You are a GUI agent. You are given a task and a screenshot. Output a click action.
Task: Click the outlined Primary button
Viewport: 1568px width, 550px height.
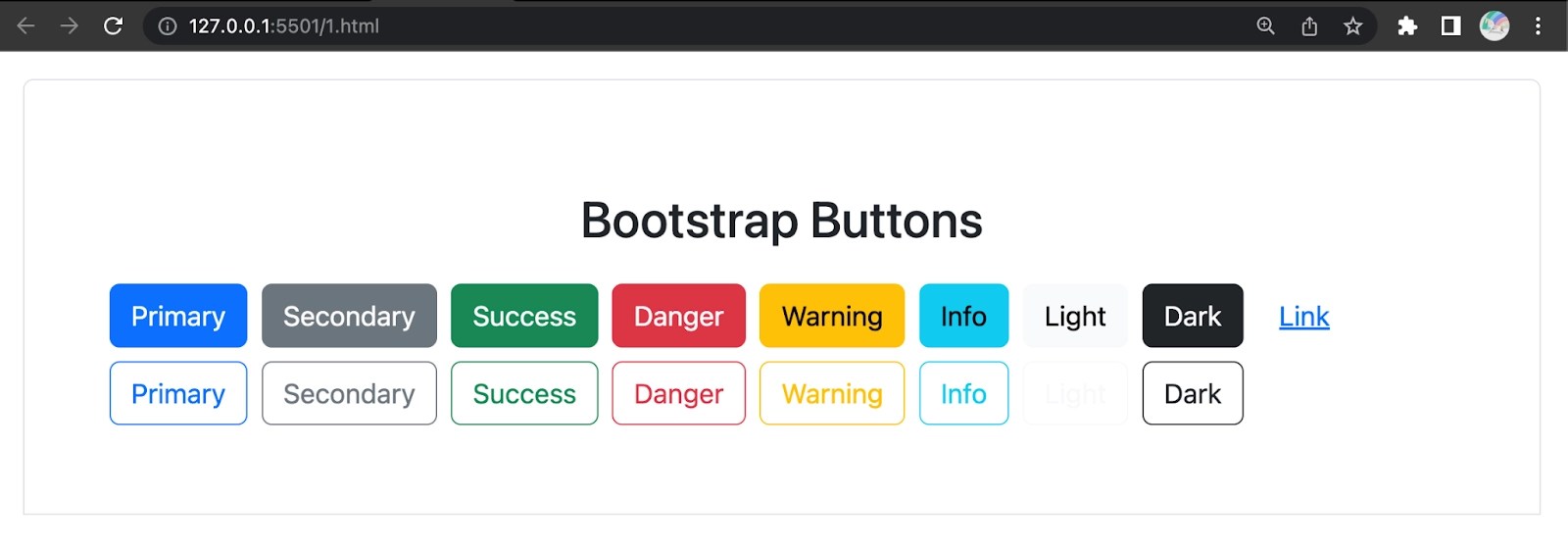[x=178, y=393]
